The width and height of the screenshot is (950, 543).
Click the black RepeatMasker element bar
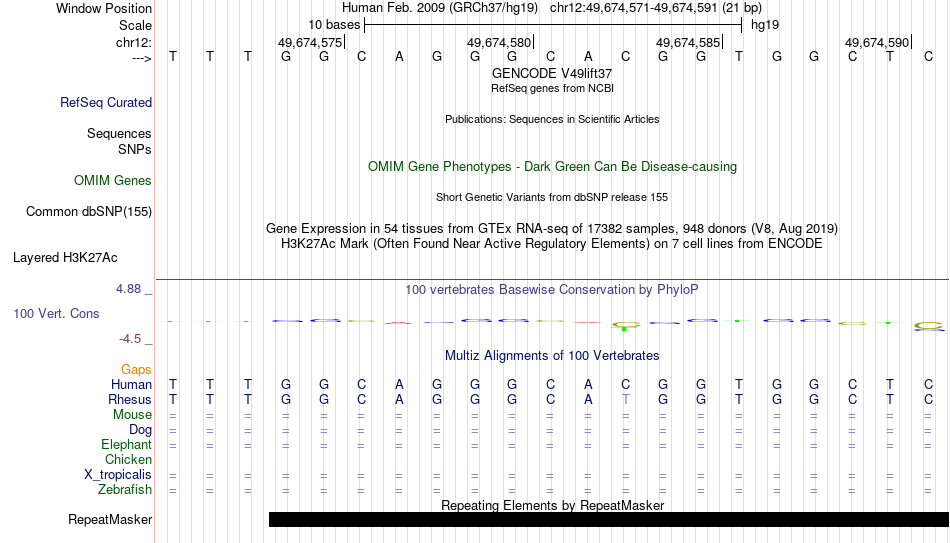tap(609, 519)
